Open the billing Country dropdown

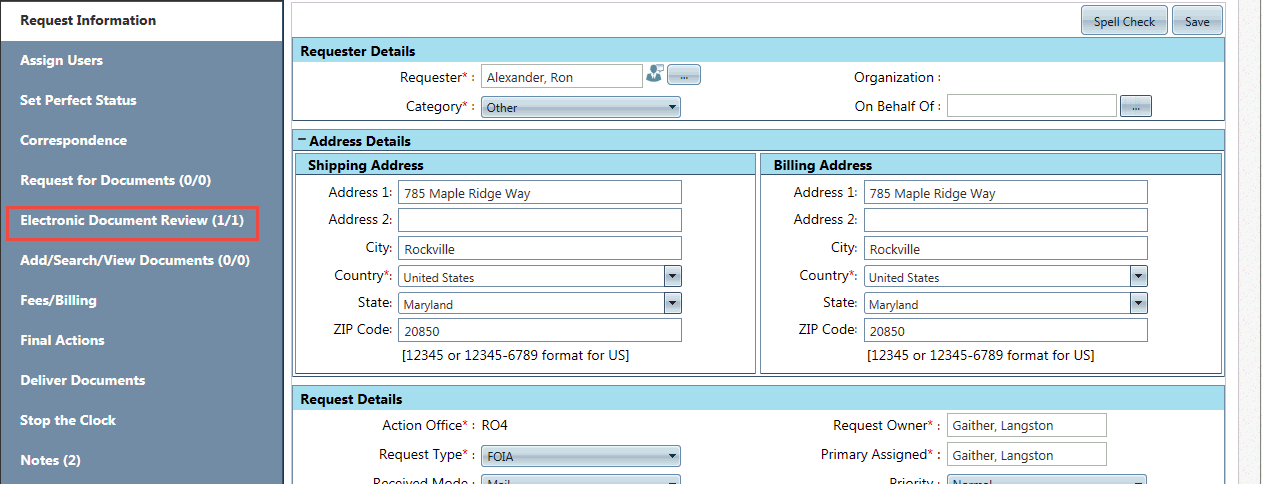pos(1138,277)
